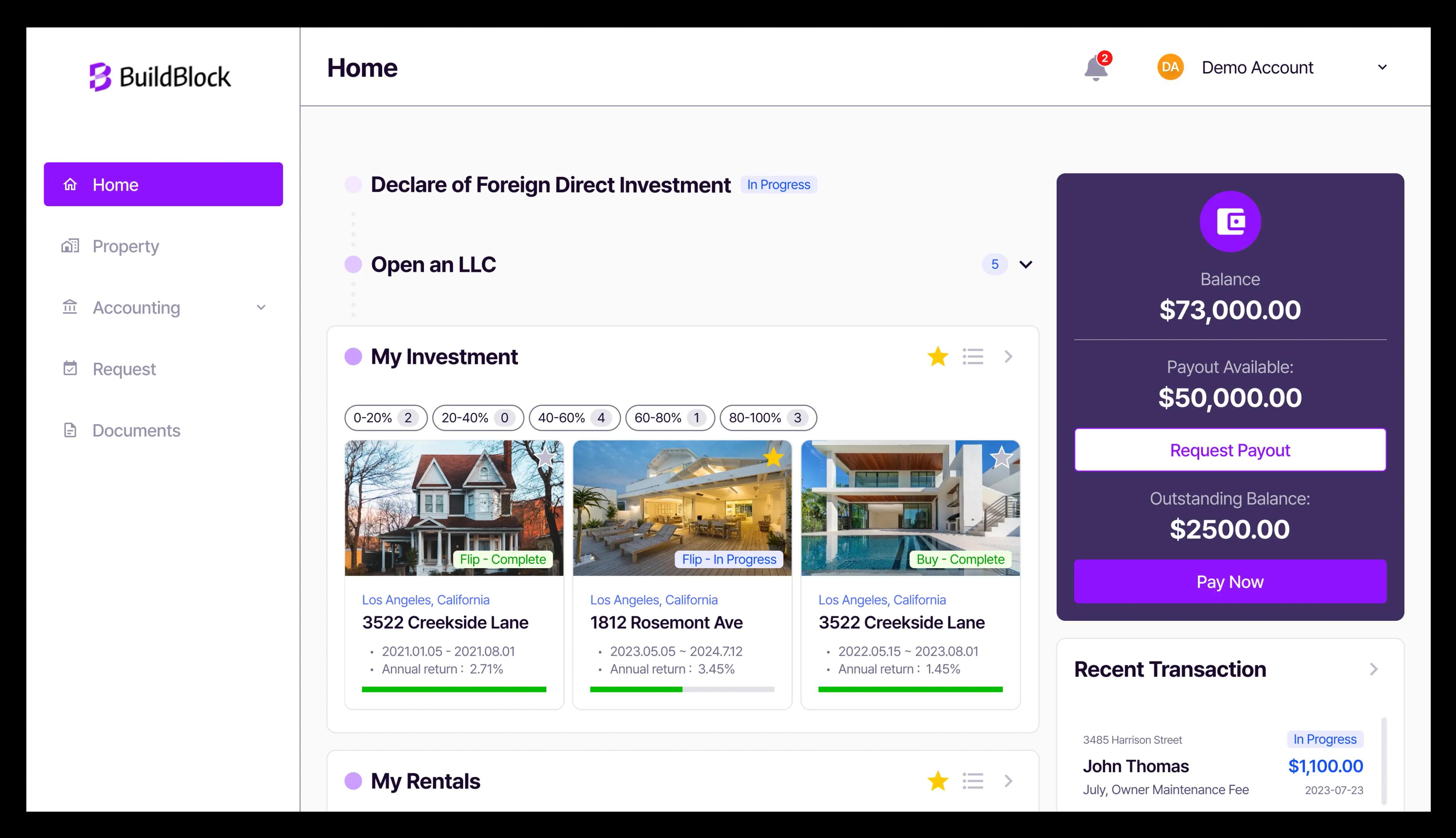Open pool house photo of Buy - Complete listing
The width and height of the screenshot is (1456, 838).
910,507
